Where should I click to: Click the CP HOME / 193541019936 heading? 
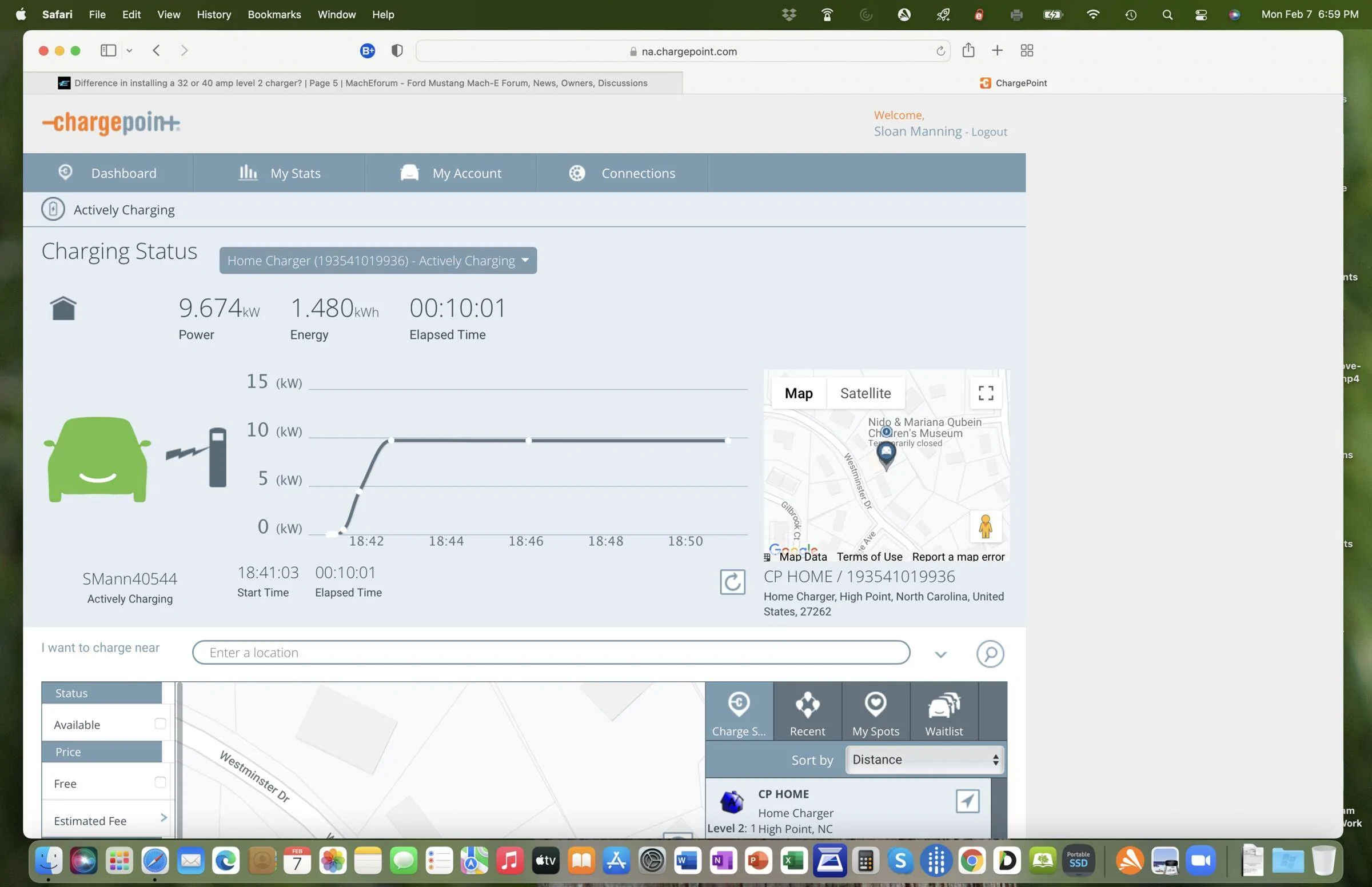pos(859,577)
